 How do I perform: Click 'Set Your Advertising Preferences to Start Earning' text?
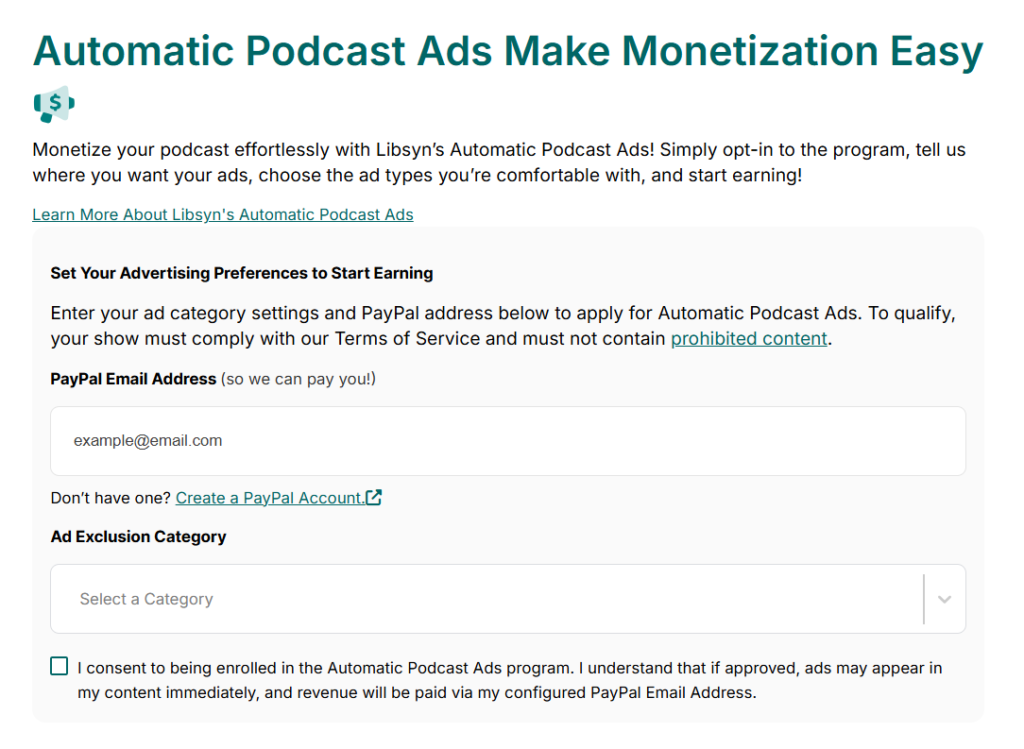[242, 273]
